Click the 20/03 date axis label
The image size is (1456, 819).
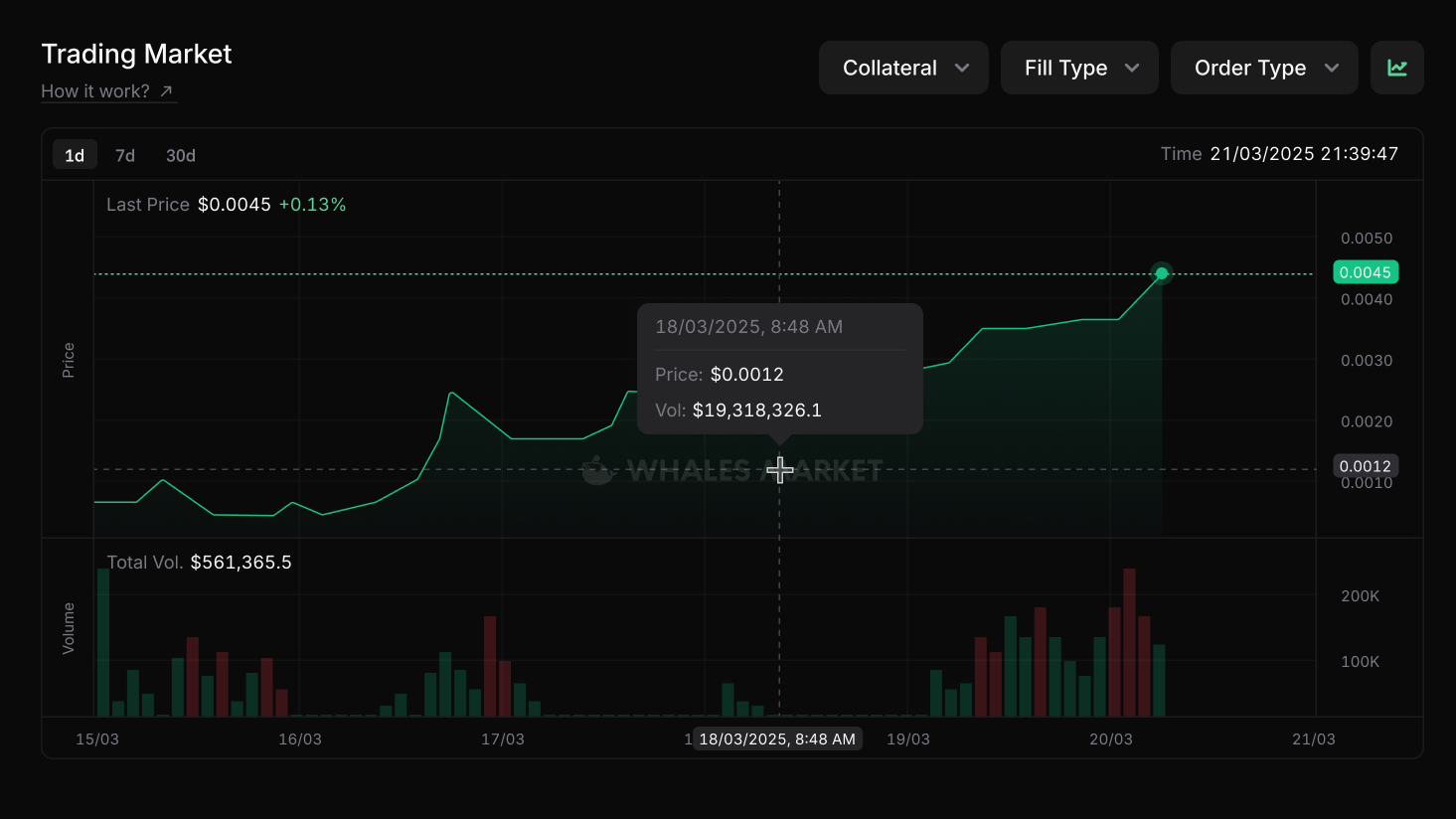click(1111, 739)
